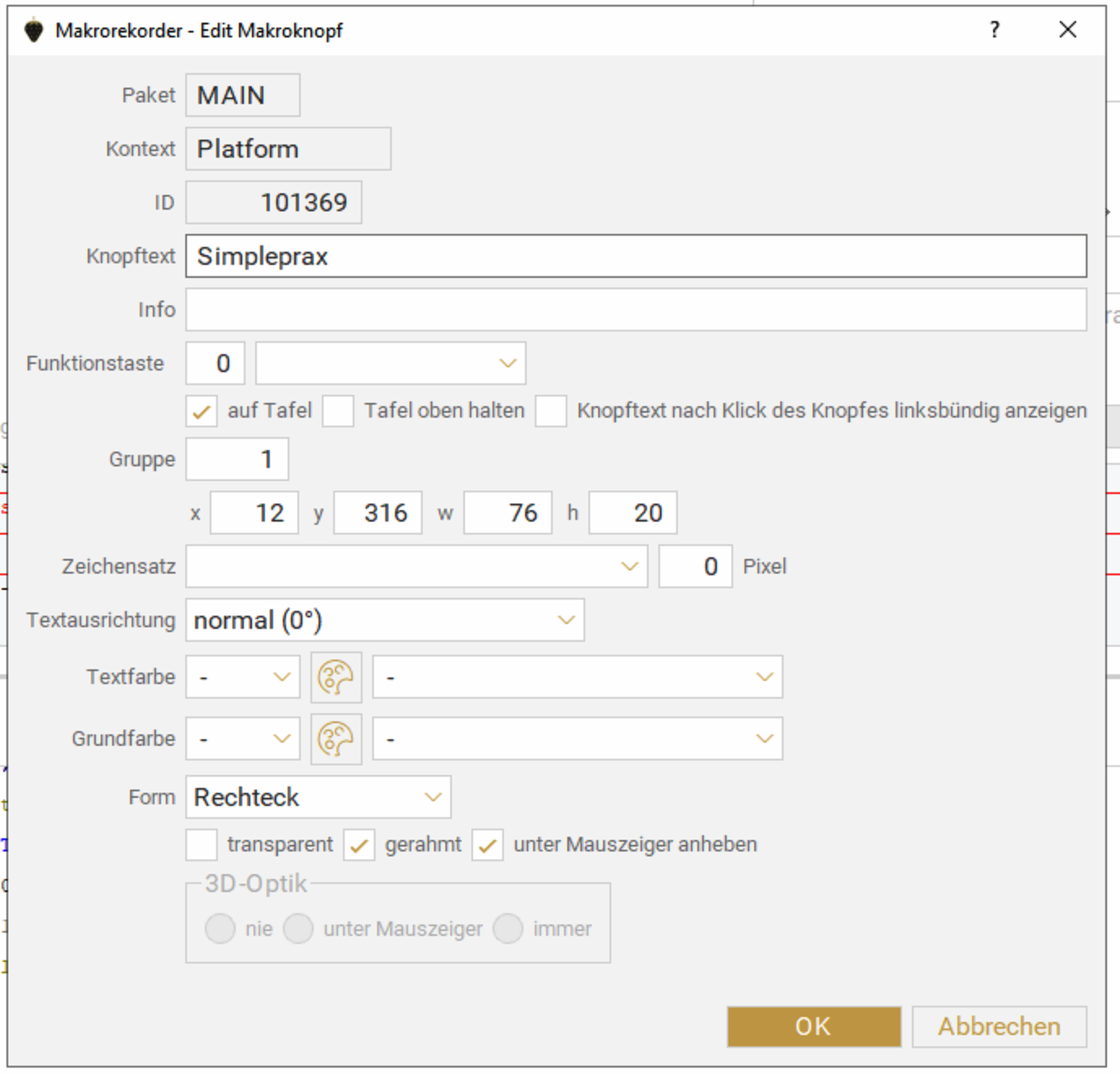
Task: Enable 'Tafel oben halten' checkbox
Action: (338, 411)
